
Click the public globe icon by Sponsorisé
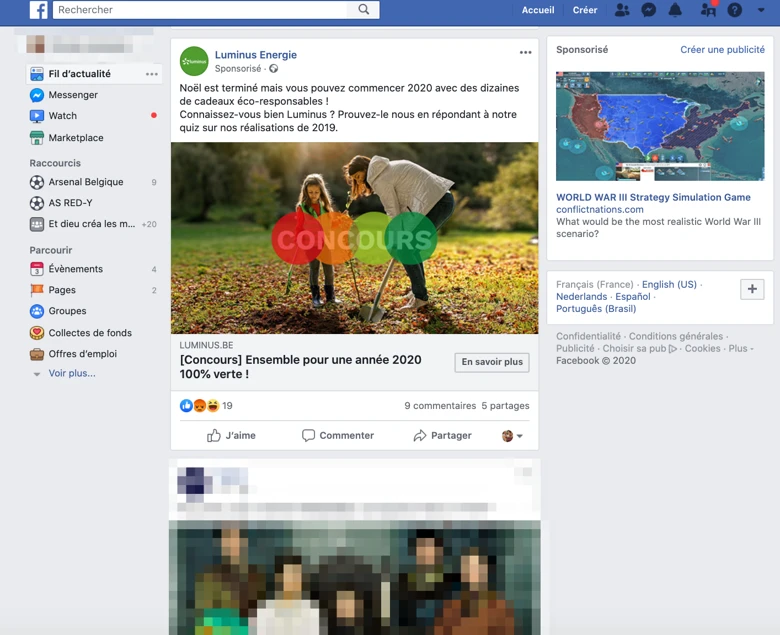274,69
